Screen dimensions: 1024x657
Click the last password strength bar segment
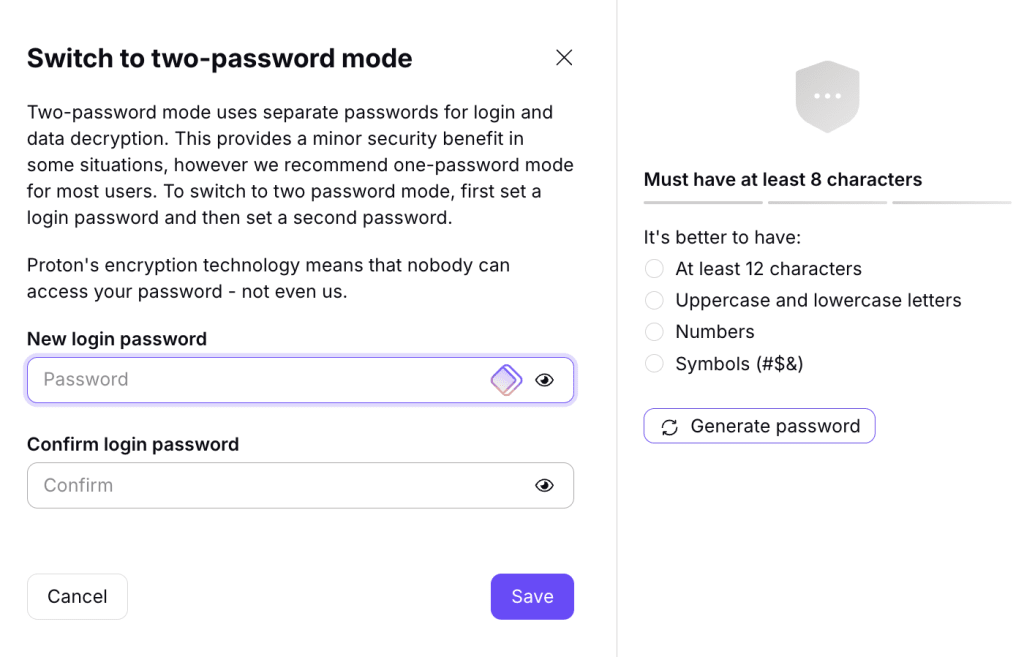[952, 202]
